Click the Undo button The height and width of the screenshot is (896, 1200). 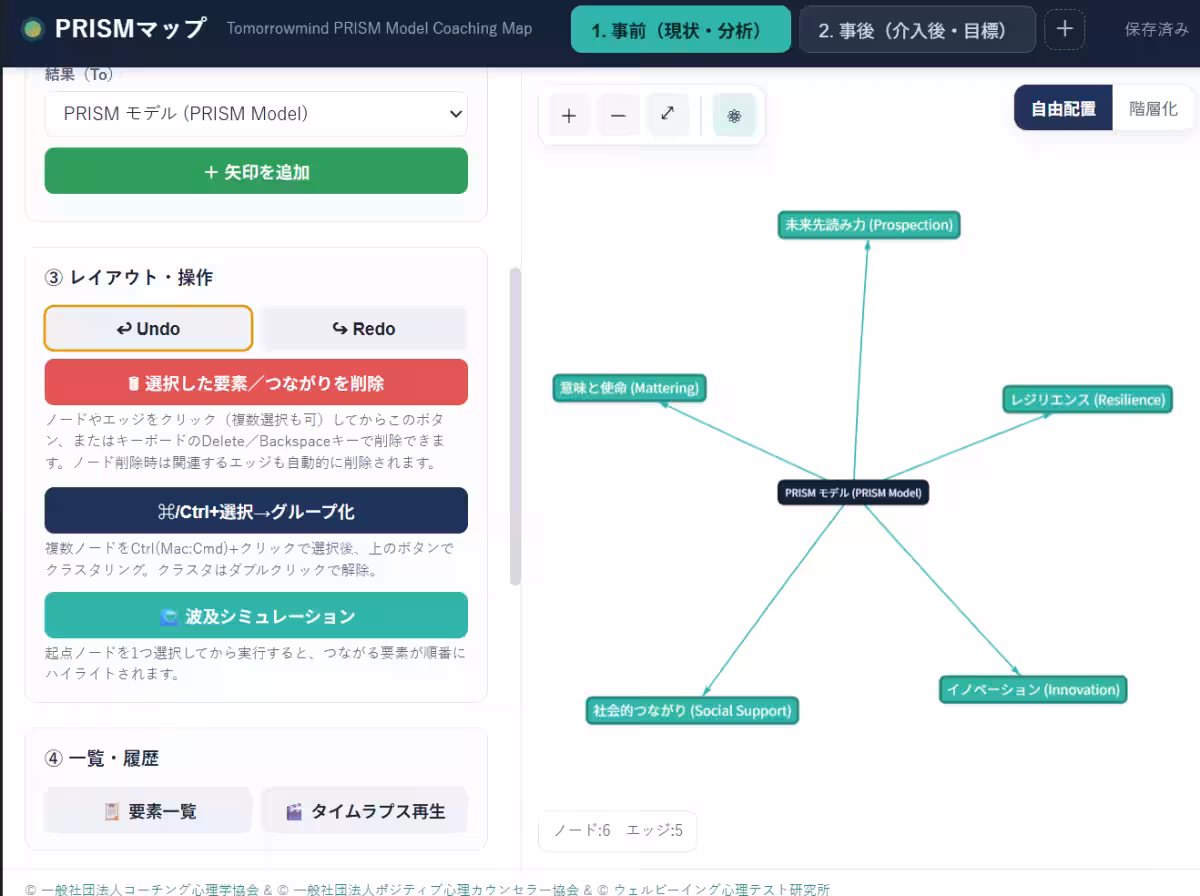tap(148, 328)
